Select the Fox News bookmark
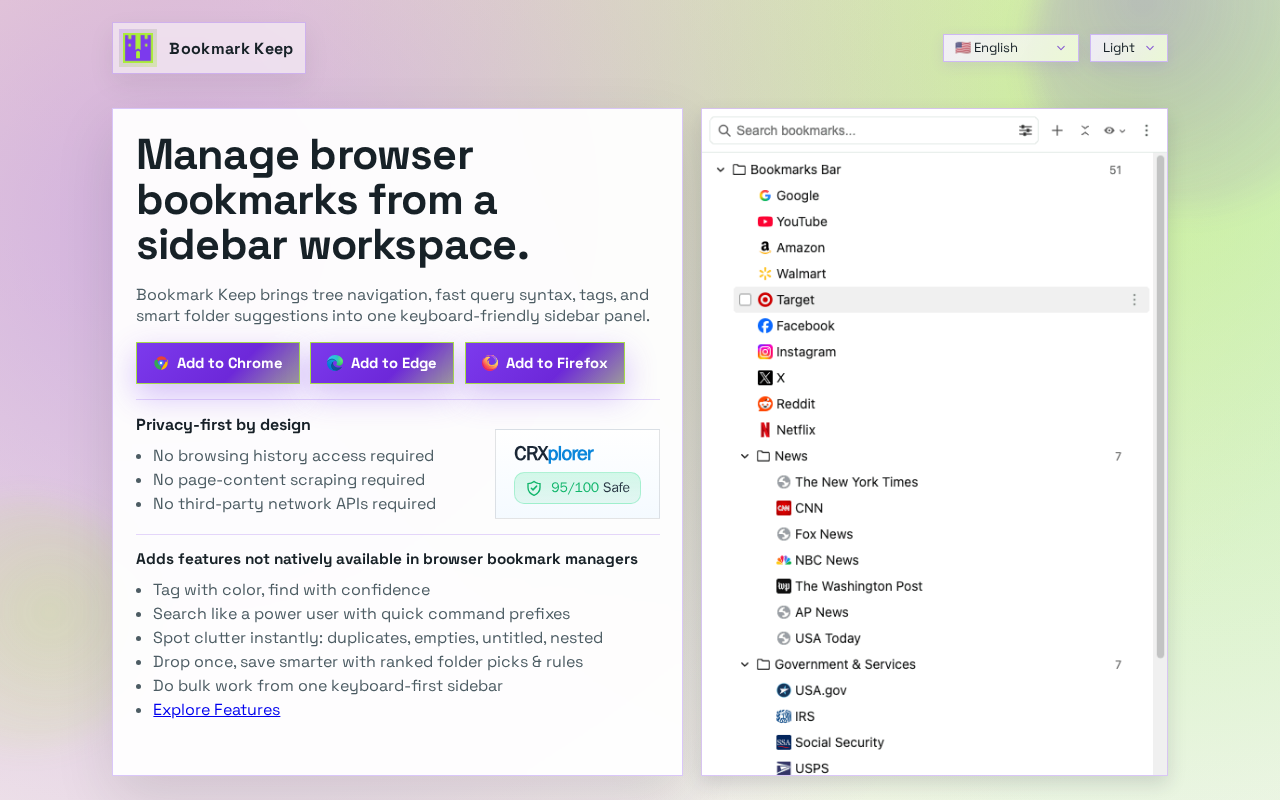This screenshot has width=1280, height=800. [823, 534]
